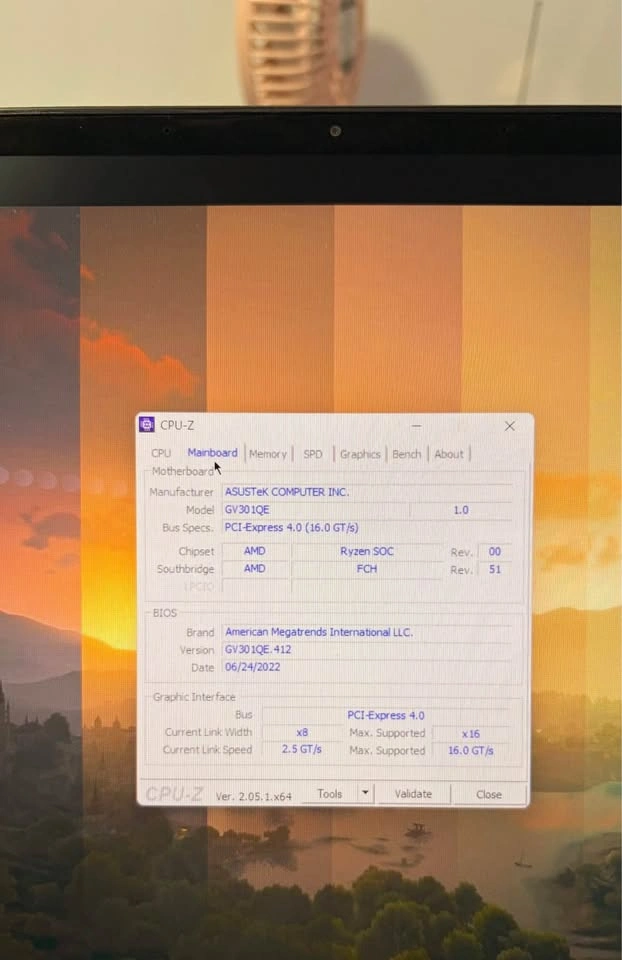
Task: Go to the About tab
Action: (449, 454)
